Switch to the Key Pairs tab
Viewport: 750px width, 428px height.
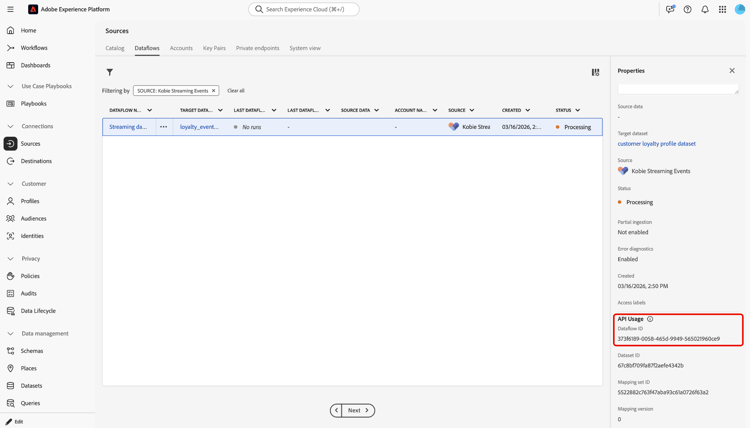(214, 48)
